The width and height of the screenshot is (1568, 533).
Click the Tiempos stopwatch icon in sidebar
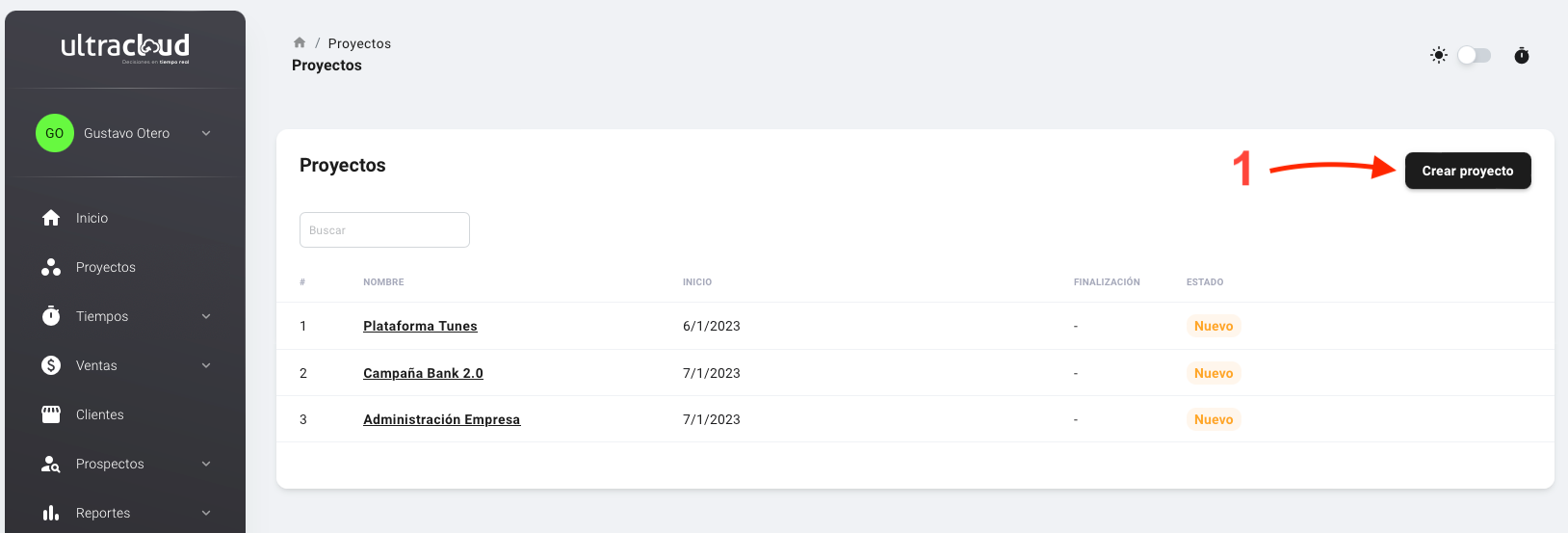tap(51, 316)
